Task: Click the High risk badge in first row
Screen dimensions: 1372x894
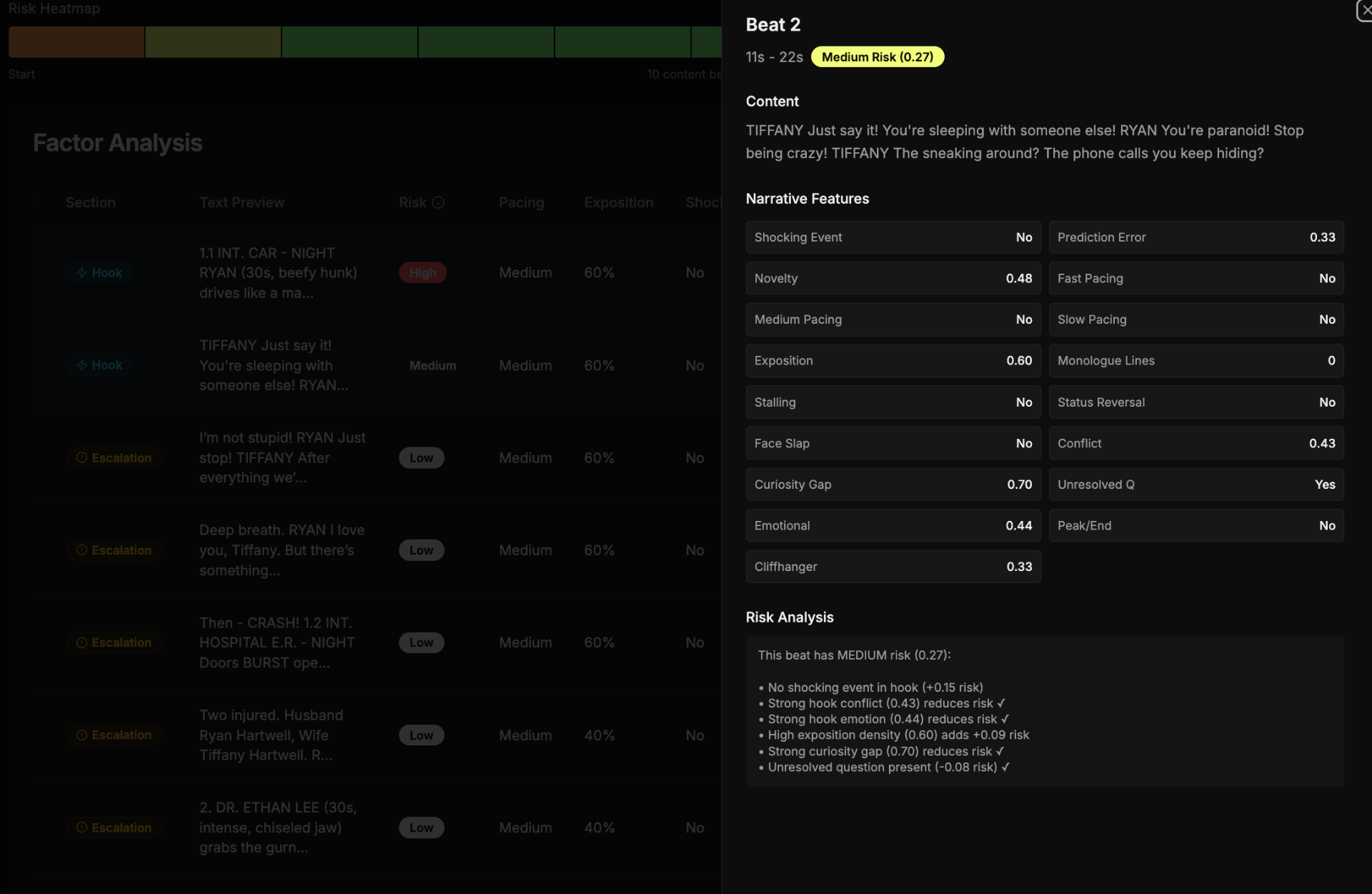Action: click(x=422, y=273)
